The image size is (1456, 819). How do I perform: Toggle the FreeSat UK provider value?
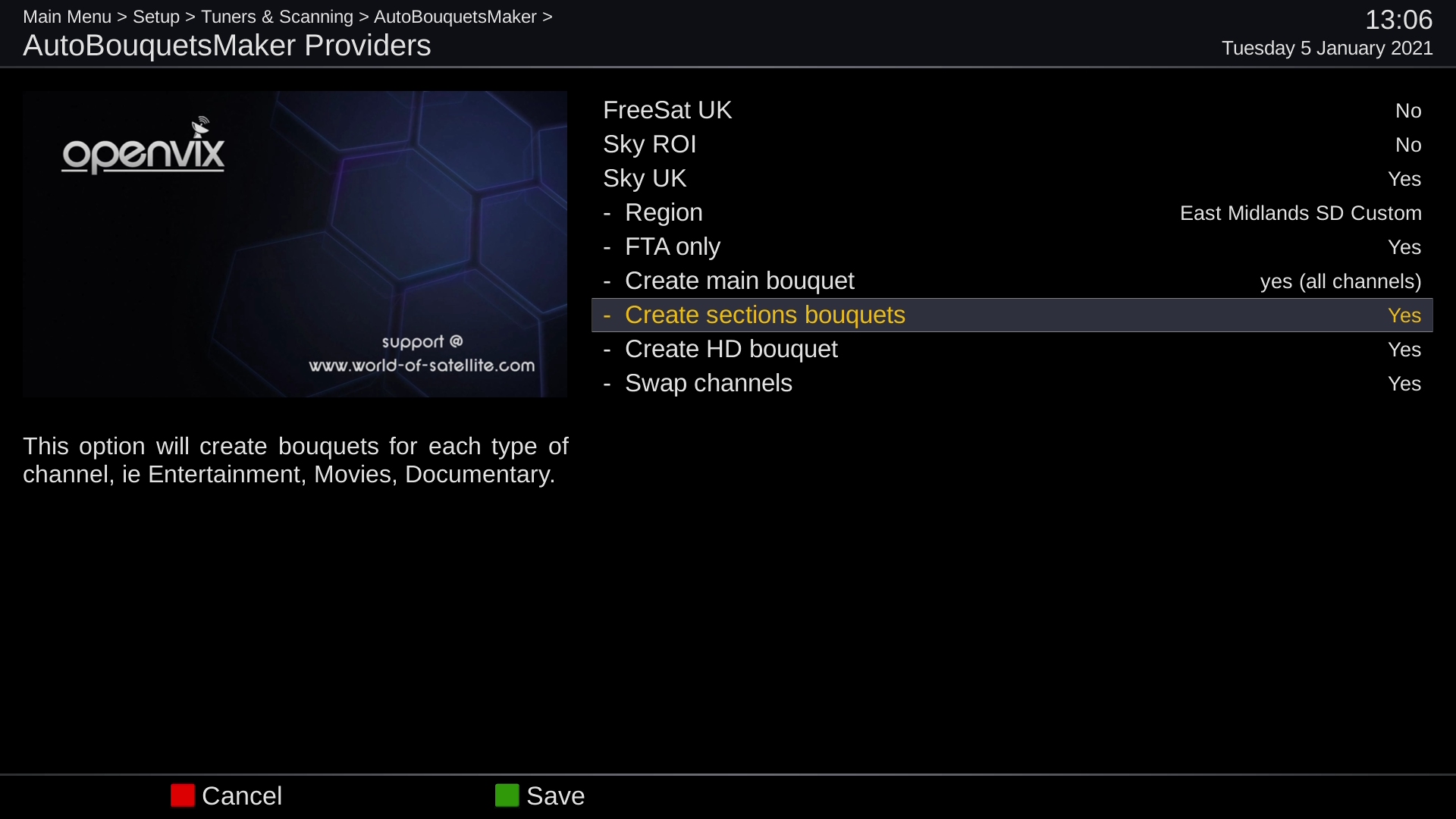(x=1408, y=111)
